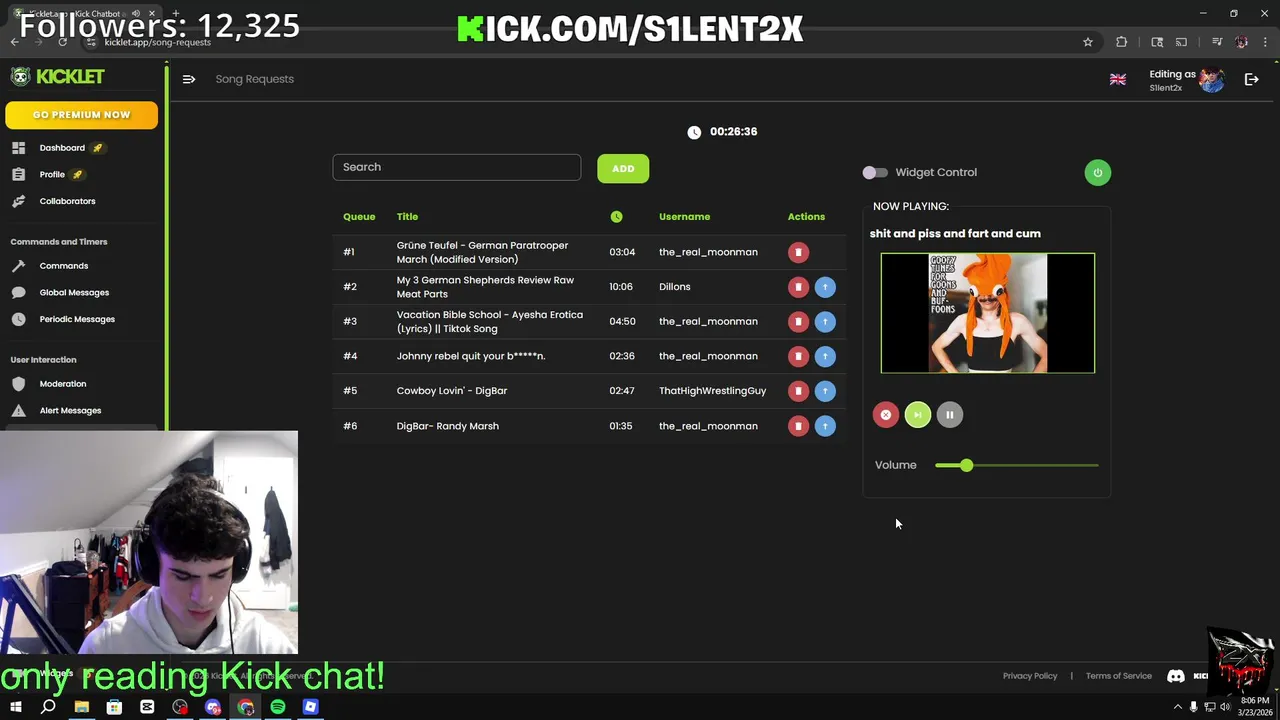This screenshot has width=1280, height=720.
Task: Open Profile in sidebar
Action: coord(52,175)
